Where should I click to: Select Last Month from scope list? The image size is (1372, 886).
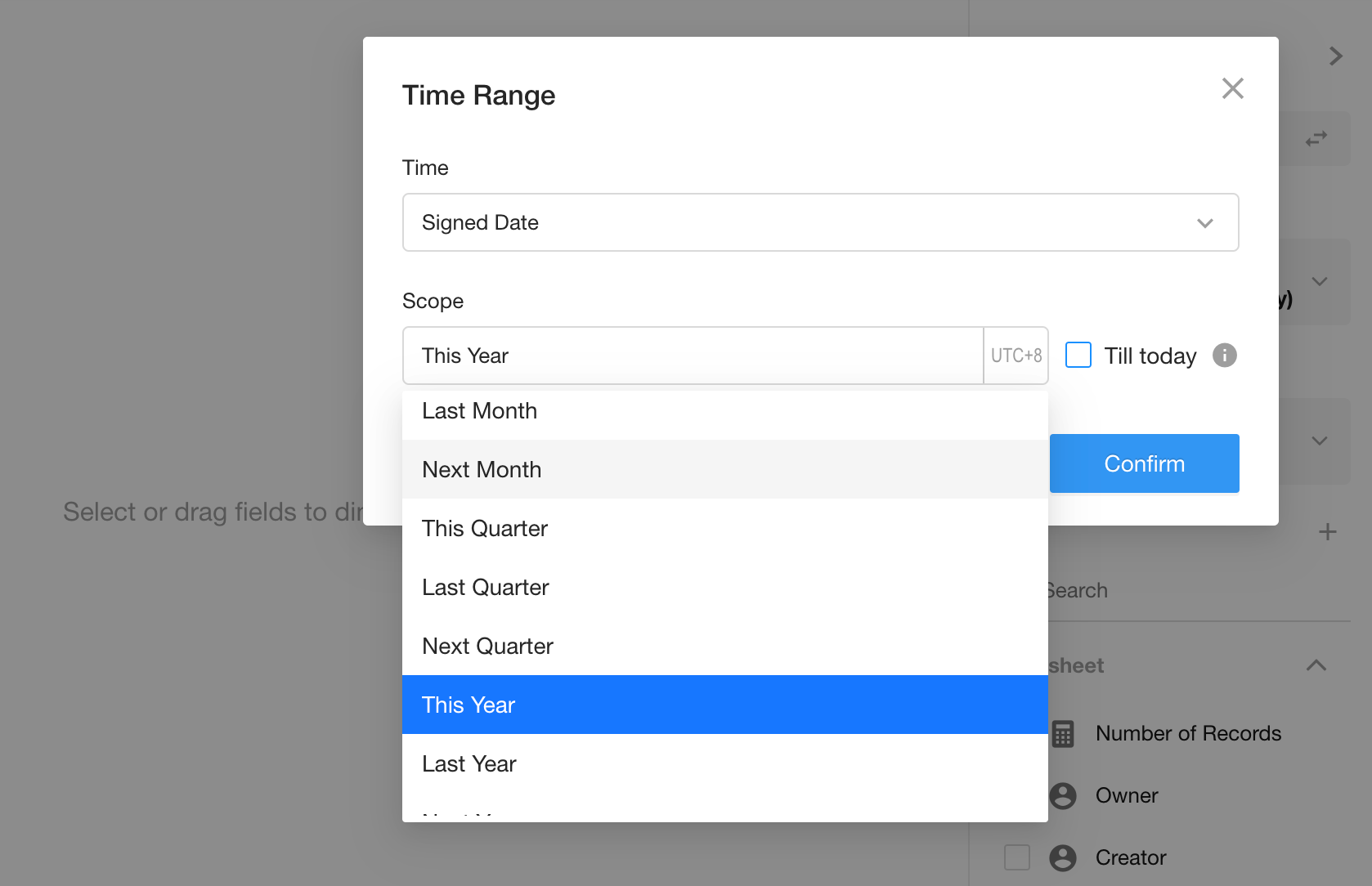[x=480, y=411]
